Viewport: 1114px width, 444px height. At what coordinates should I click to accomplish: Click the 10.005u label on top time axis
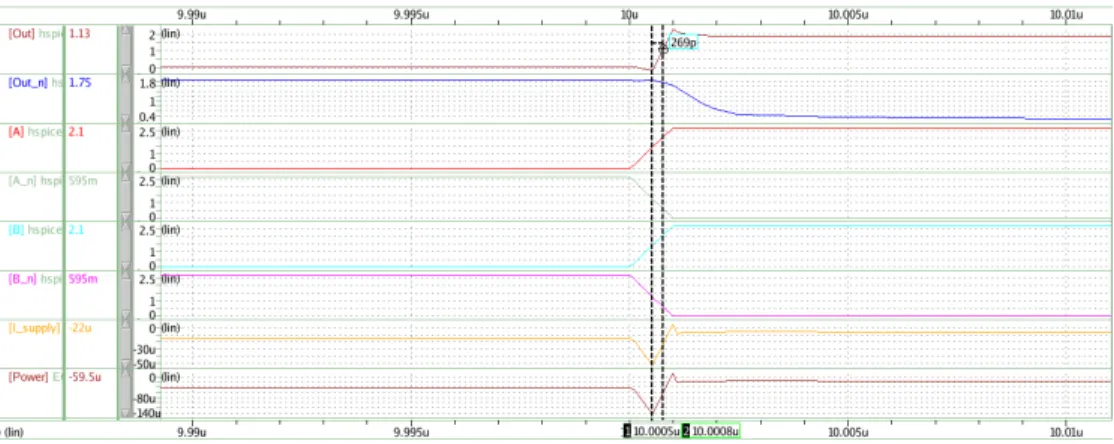847,13
